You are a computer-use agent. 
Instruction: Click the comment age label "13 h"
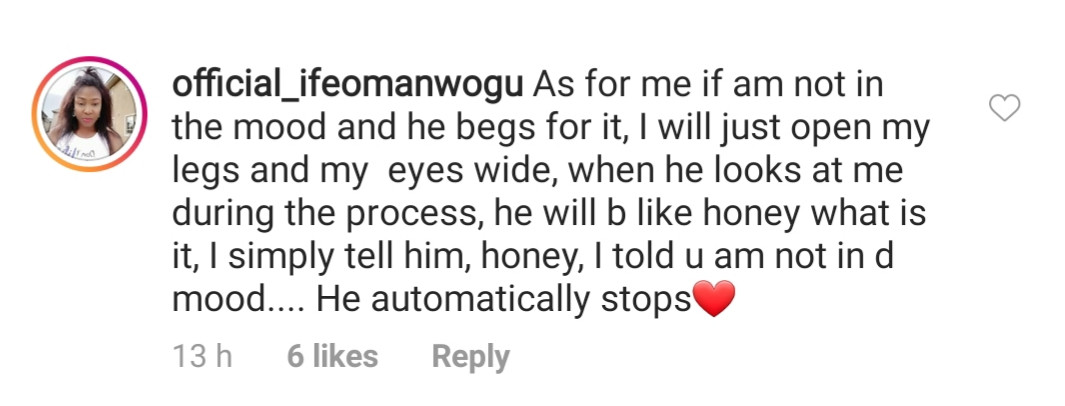pyautogui.click(x=202, y=356)
